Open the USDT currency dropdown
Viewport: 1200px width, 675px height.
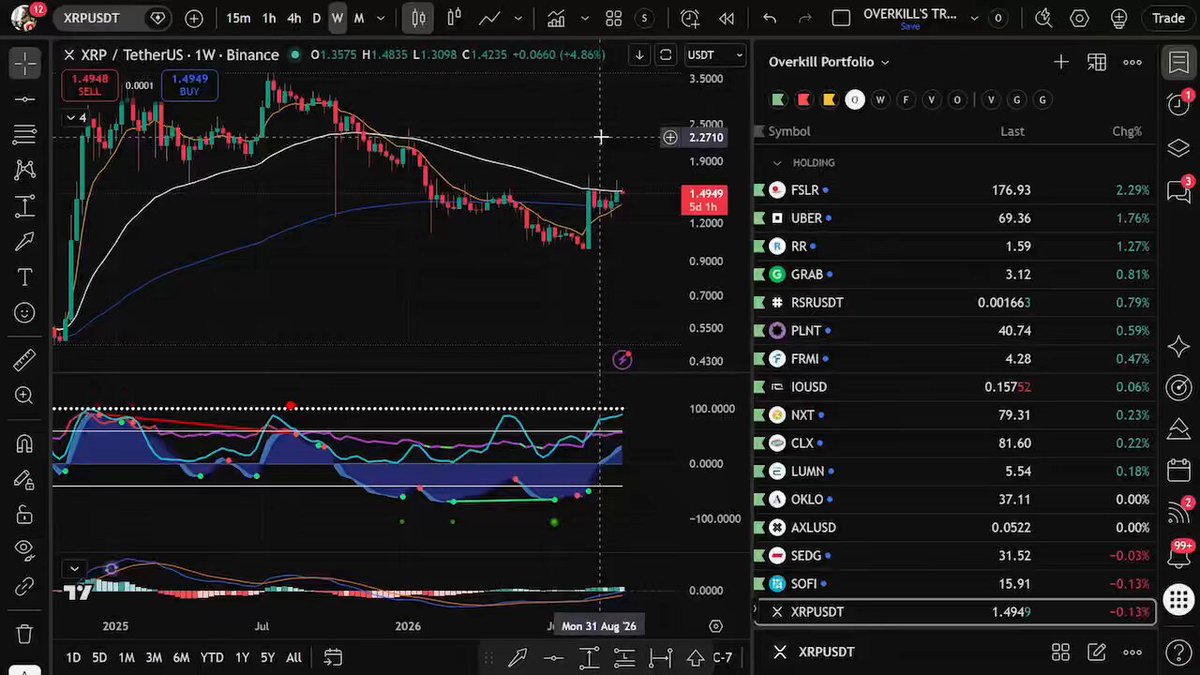pos(716,55)
